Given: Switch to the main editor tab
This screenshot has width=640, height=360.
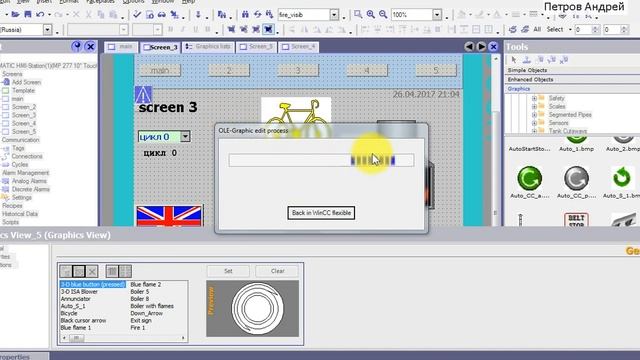Looking at the screenshot, I should coord(121,47).
